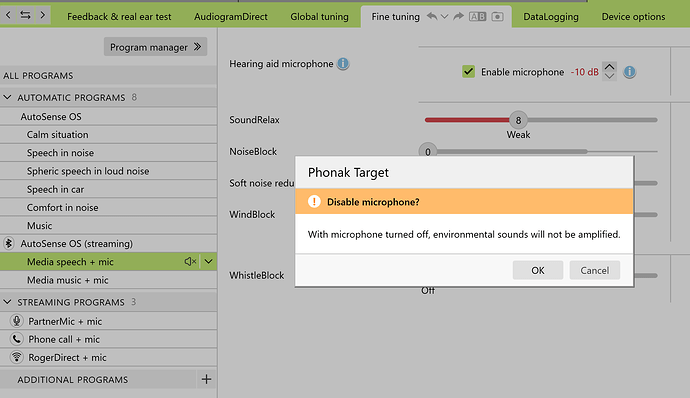Uncheck the Enable microphone checkbox

coord(468,72)
